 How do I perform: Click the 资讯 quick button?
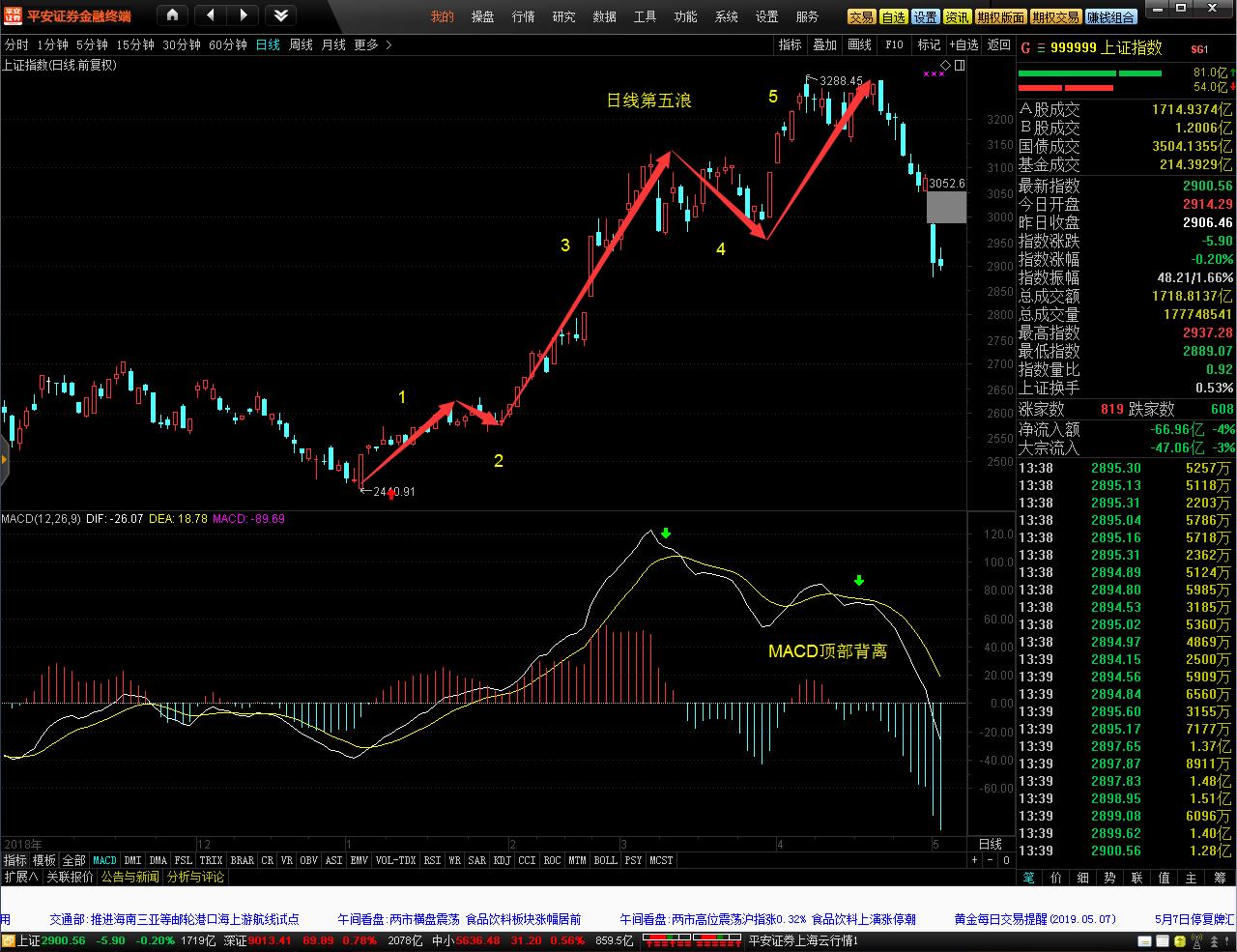[x=957, y=16]
